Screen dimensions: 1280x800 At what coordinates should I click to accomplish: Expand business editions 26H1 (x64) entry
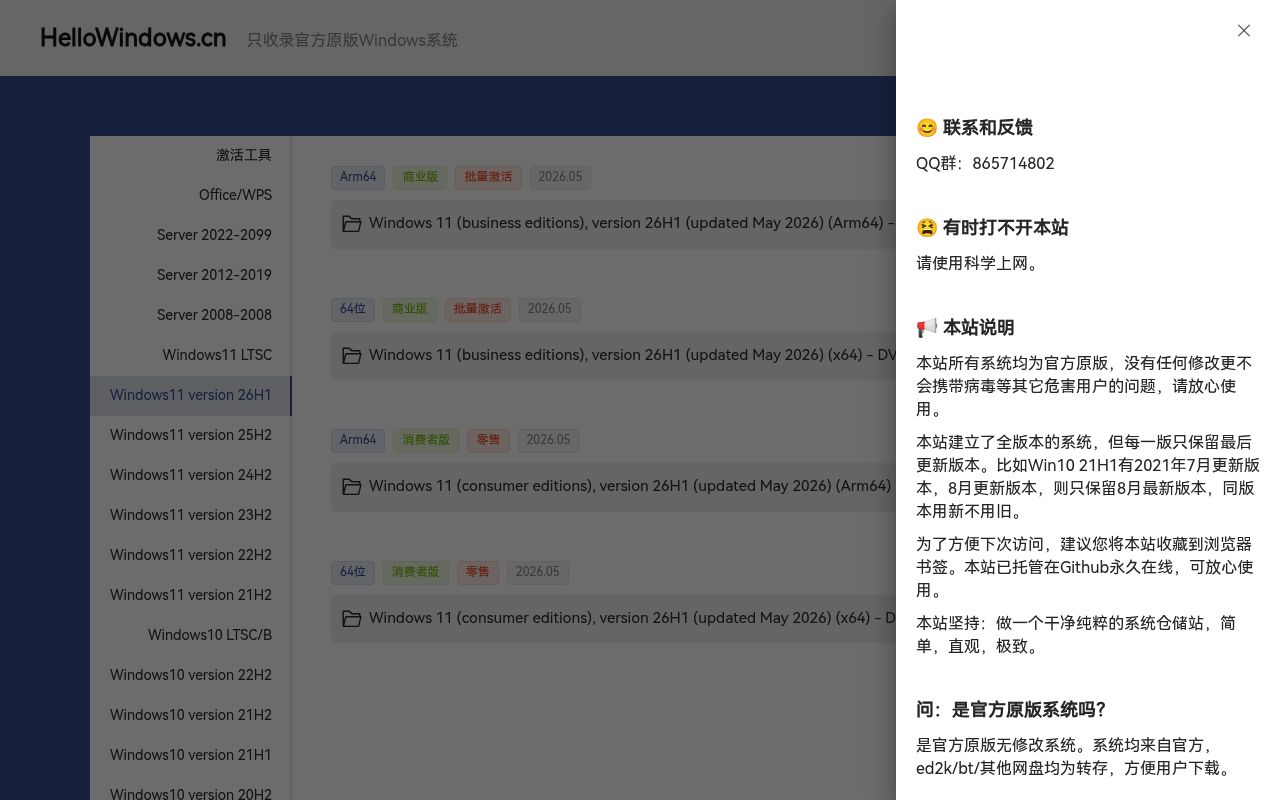click(613, 356)
